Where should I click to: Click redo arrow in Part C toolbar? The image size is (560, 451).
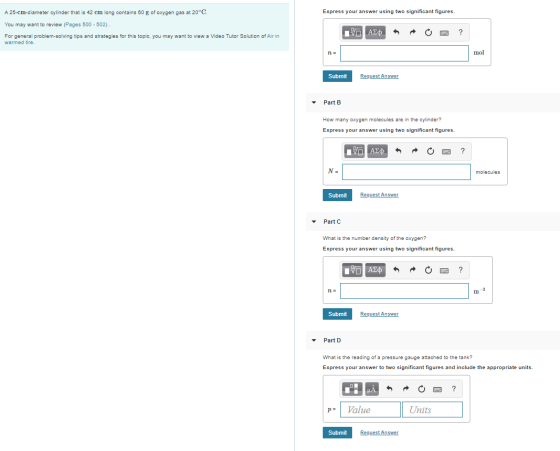pyautogui.click(x=412, y=270)
